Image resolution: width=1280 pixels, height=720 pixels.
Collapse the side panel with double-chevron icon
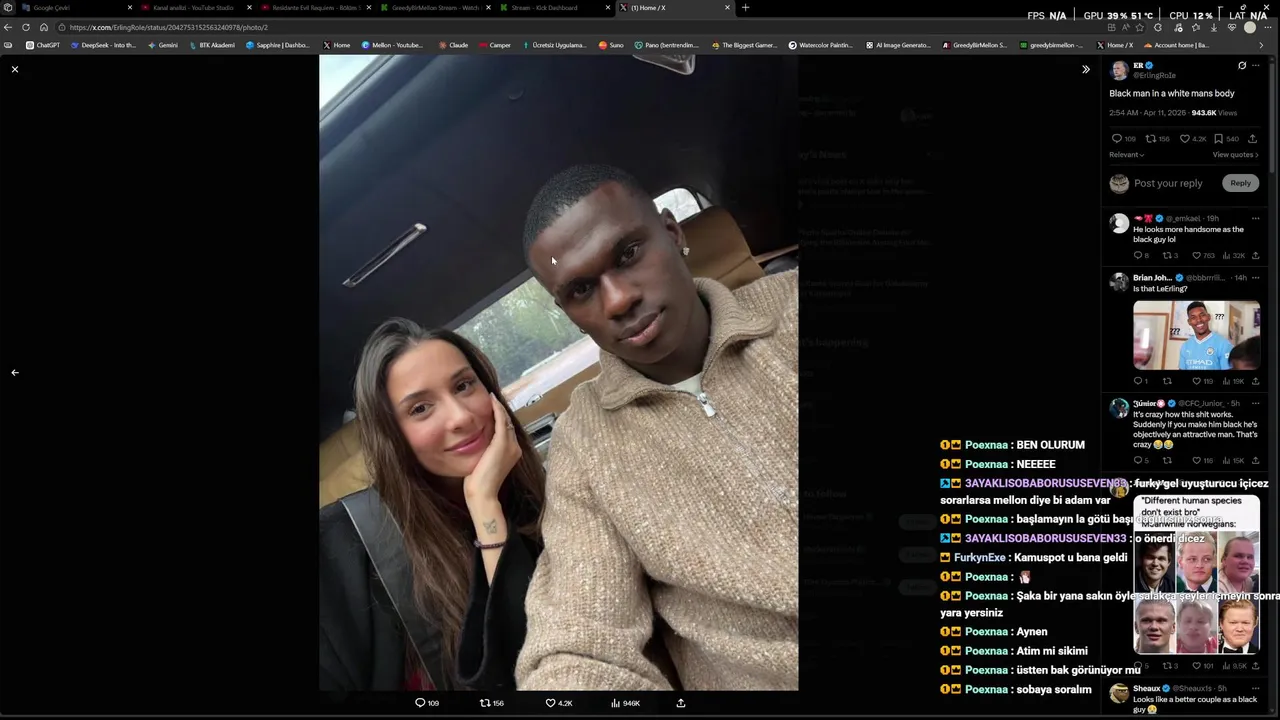(1086, 69)
